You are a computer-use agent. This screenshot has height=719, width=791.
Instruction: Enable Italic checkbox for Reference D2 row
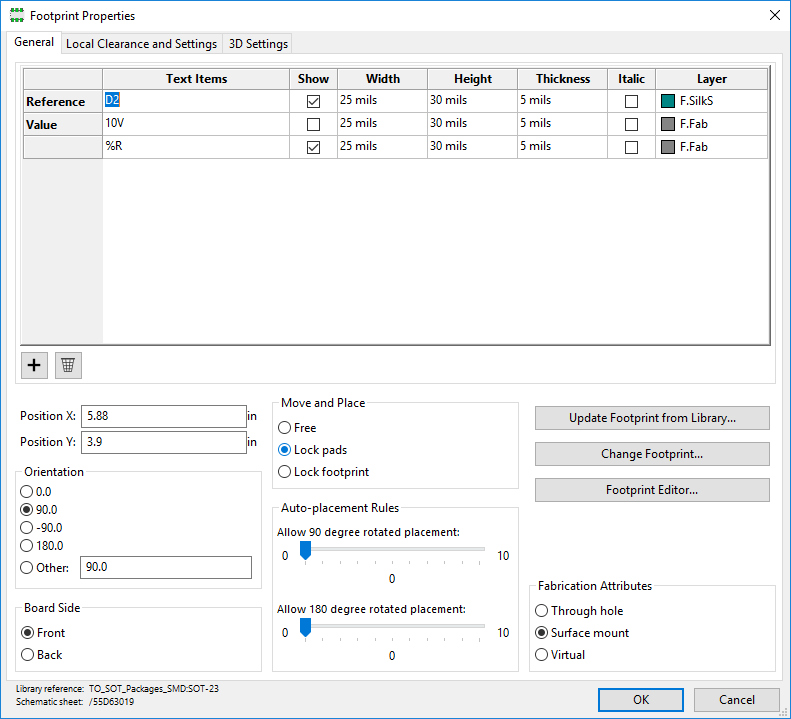[x=631, y=101]
